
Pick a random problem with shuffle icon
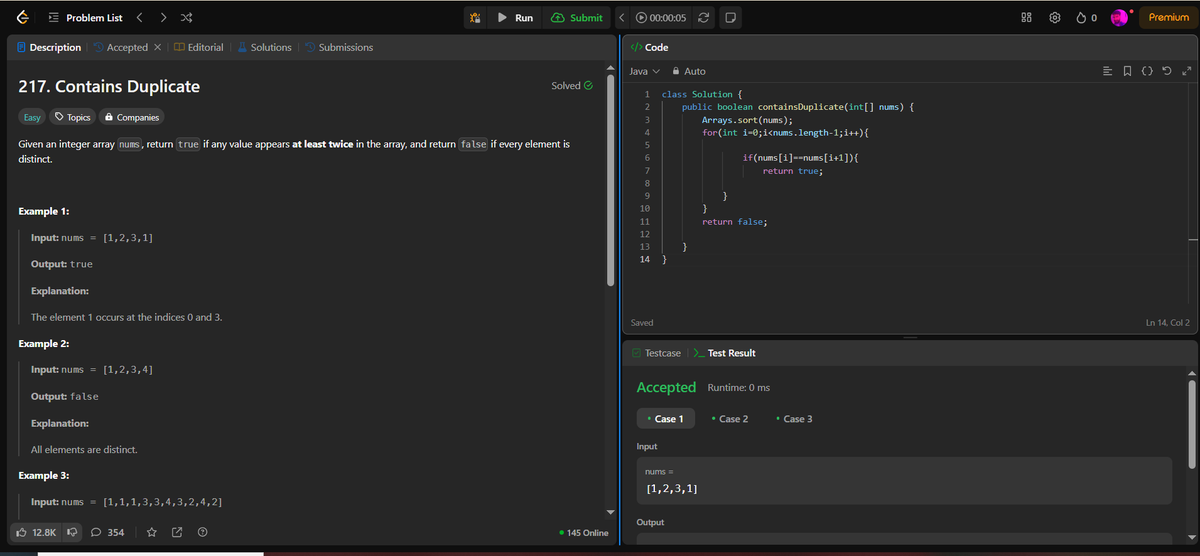(187, 18)
